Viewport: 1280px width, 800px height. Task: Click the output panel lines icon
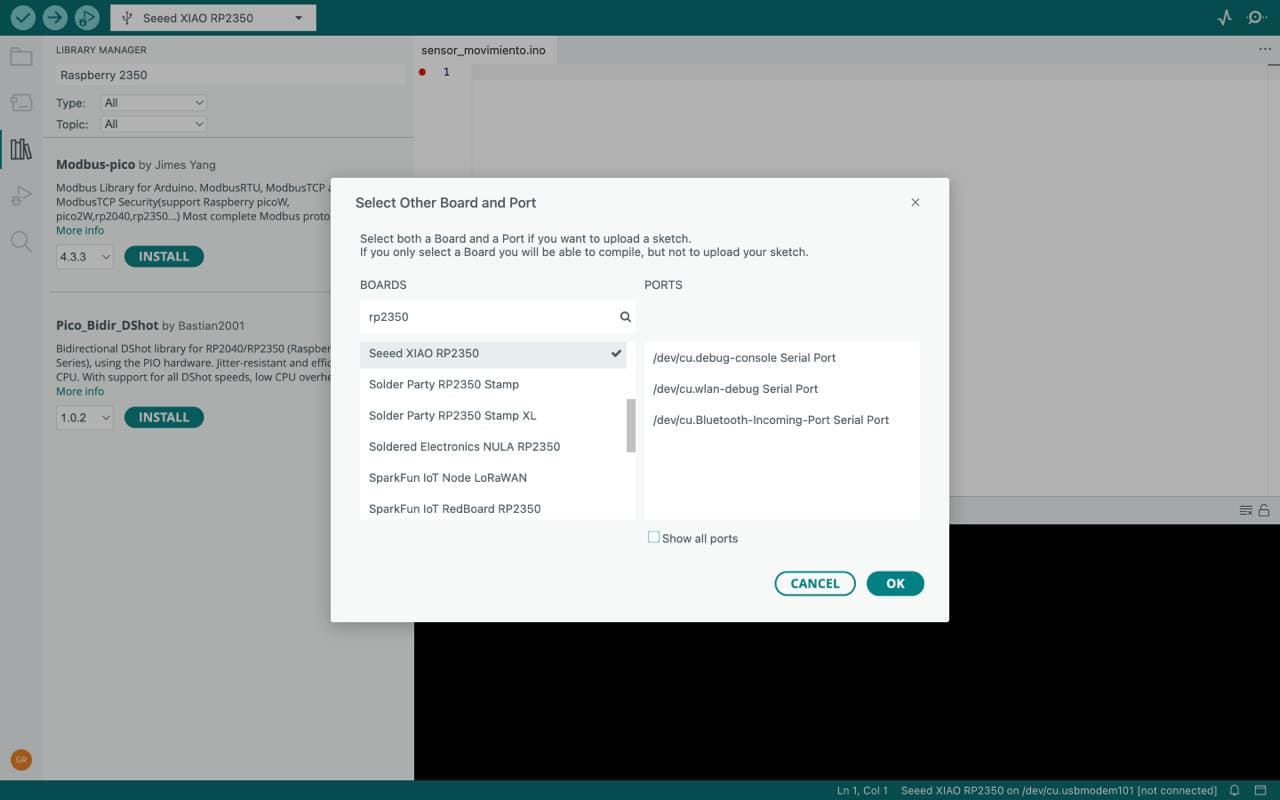(x=1246, y=510)
